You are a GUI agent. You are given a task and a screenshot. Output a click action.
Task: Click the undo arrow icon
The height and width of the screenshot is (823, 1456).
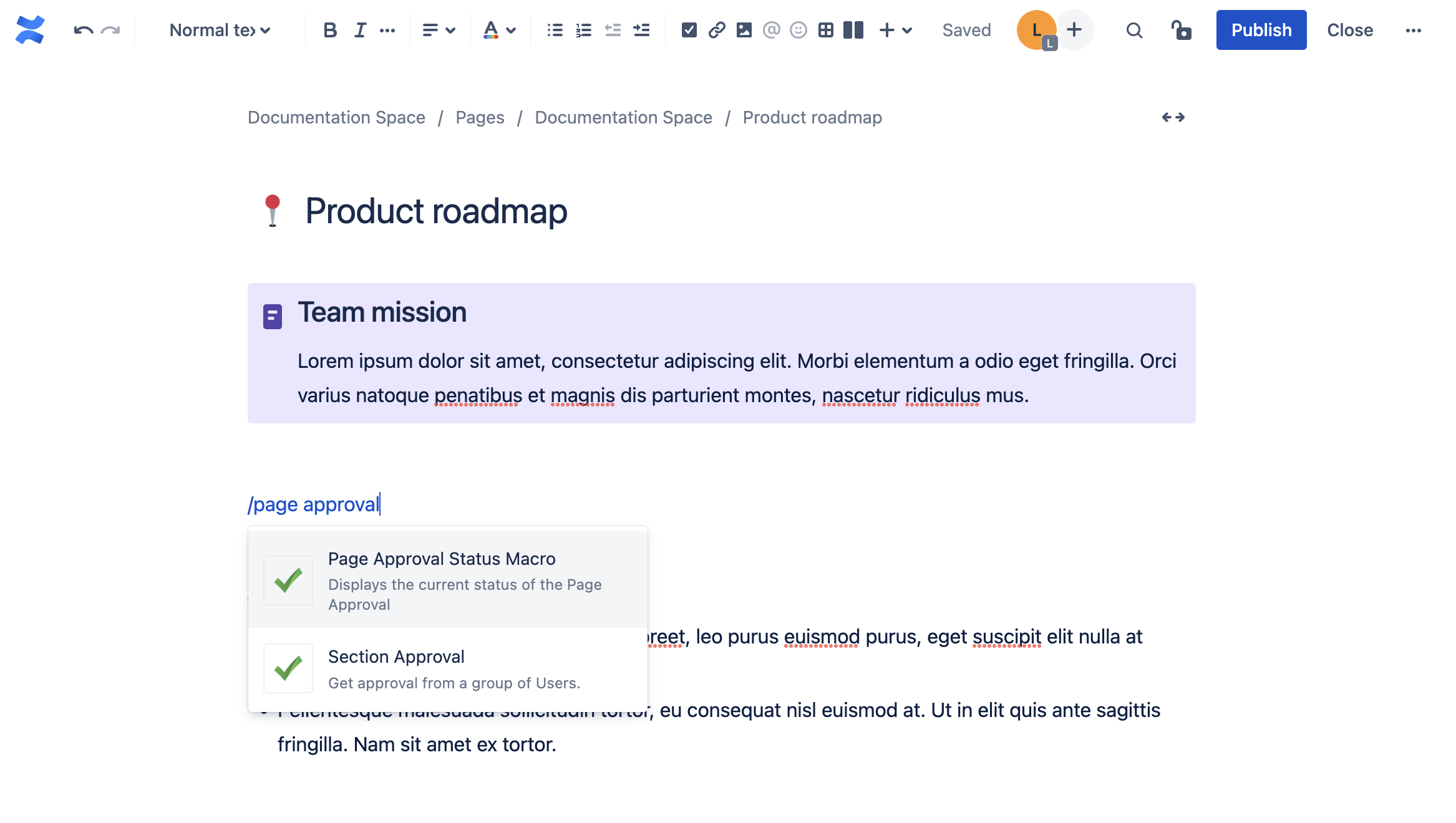83,30
